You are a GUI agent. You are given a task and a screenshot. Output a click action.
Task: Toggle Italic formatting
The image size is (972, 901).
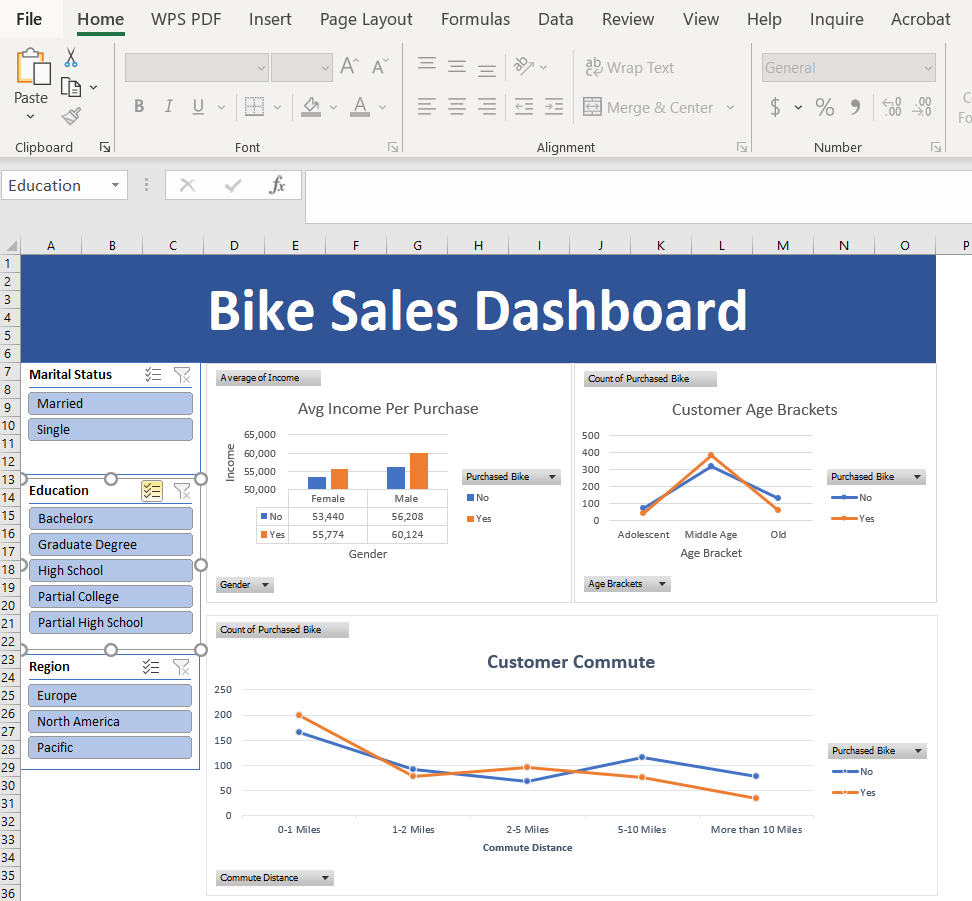169,107
